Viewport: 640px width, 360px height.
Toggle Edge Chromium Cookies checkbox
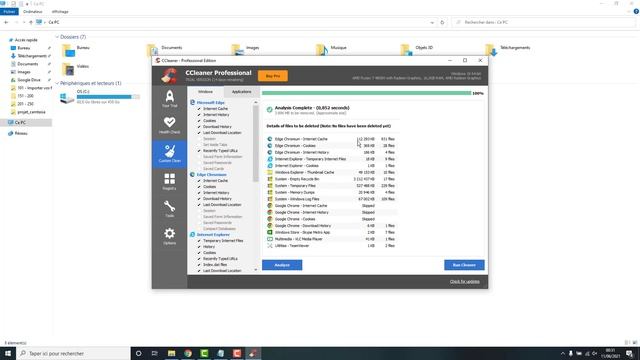(199, 187)
